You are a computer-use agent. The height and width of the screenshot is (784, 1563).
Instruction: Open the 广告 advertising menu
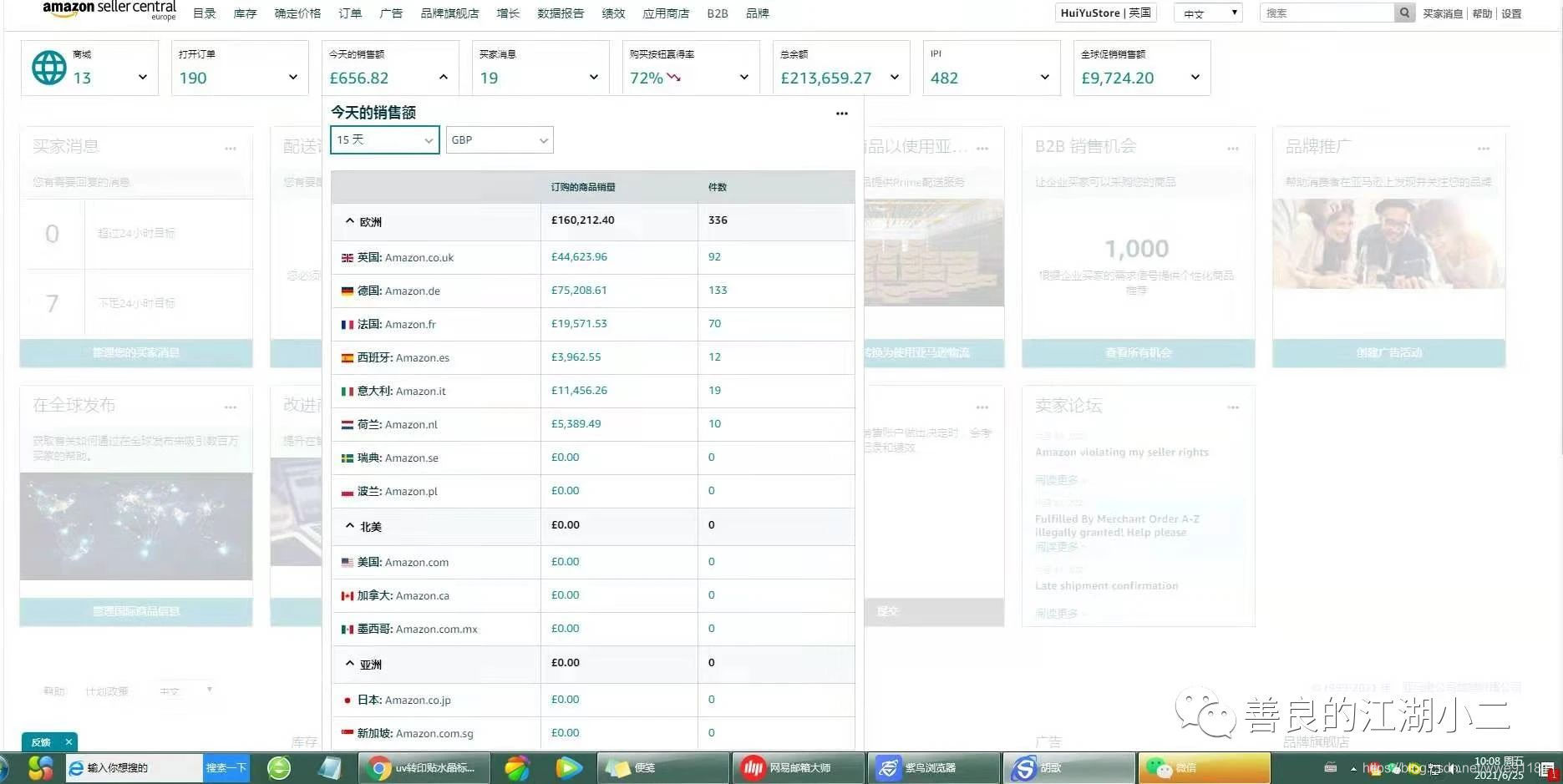(x=391, y=13)
